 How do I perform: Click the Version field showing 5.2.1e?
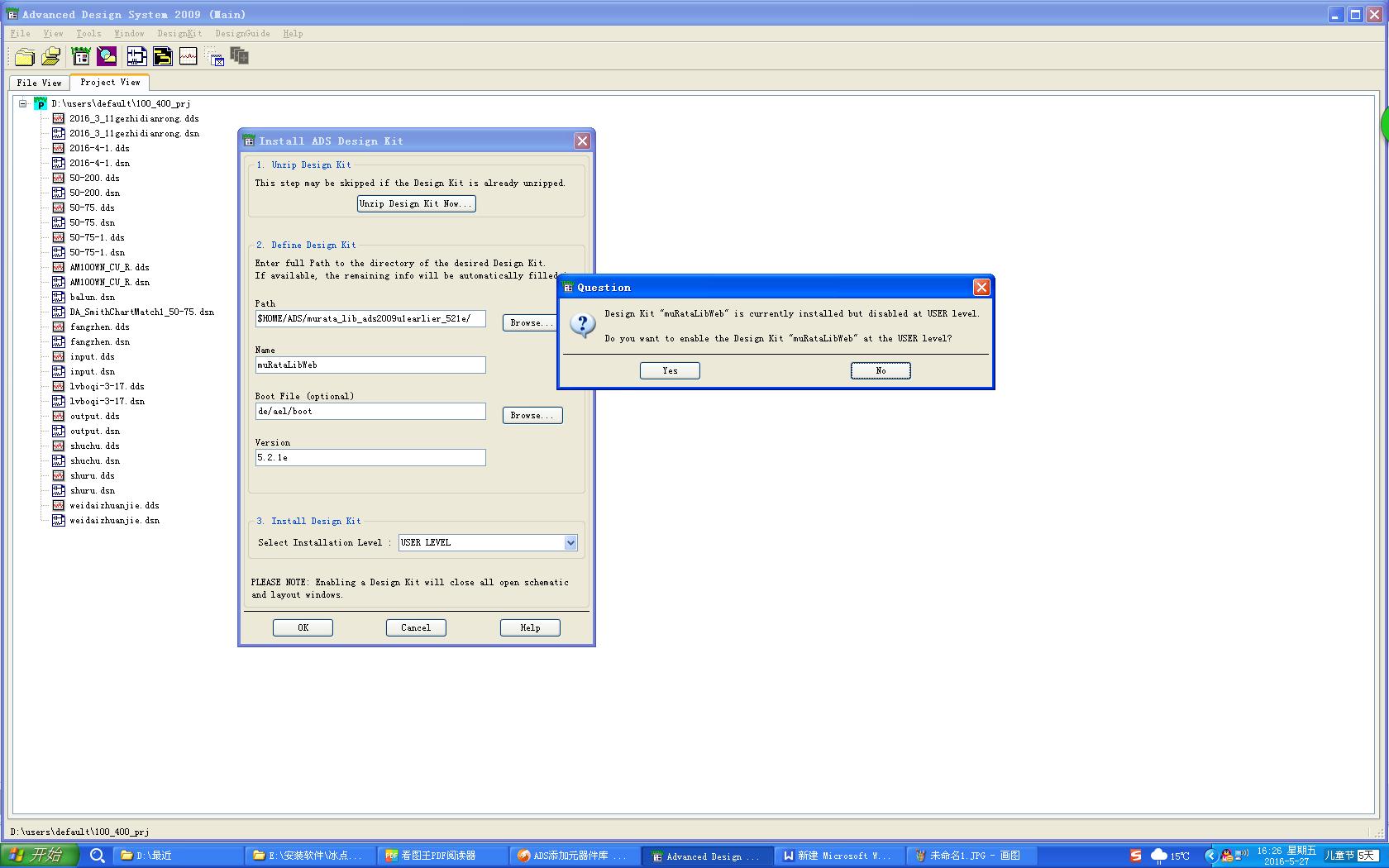(370, 458)
